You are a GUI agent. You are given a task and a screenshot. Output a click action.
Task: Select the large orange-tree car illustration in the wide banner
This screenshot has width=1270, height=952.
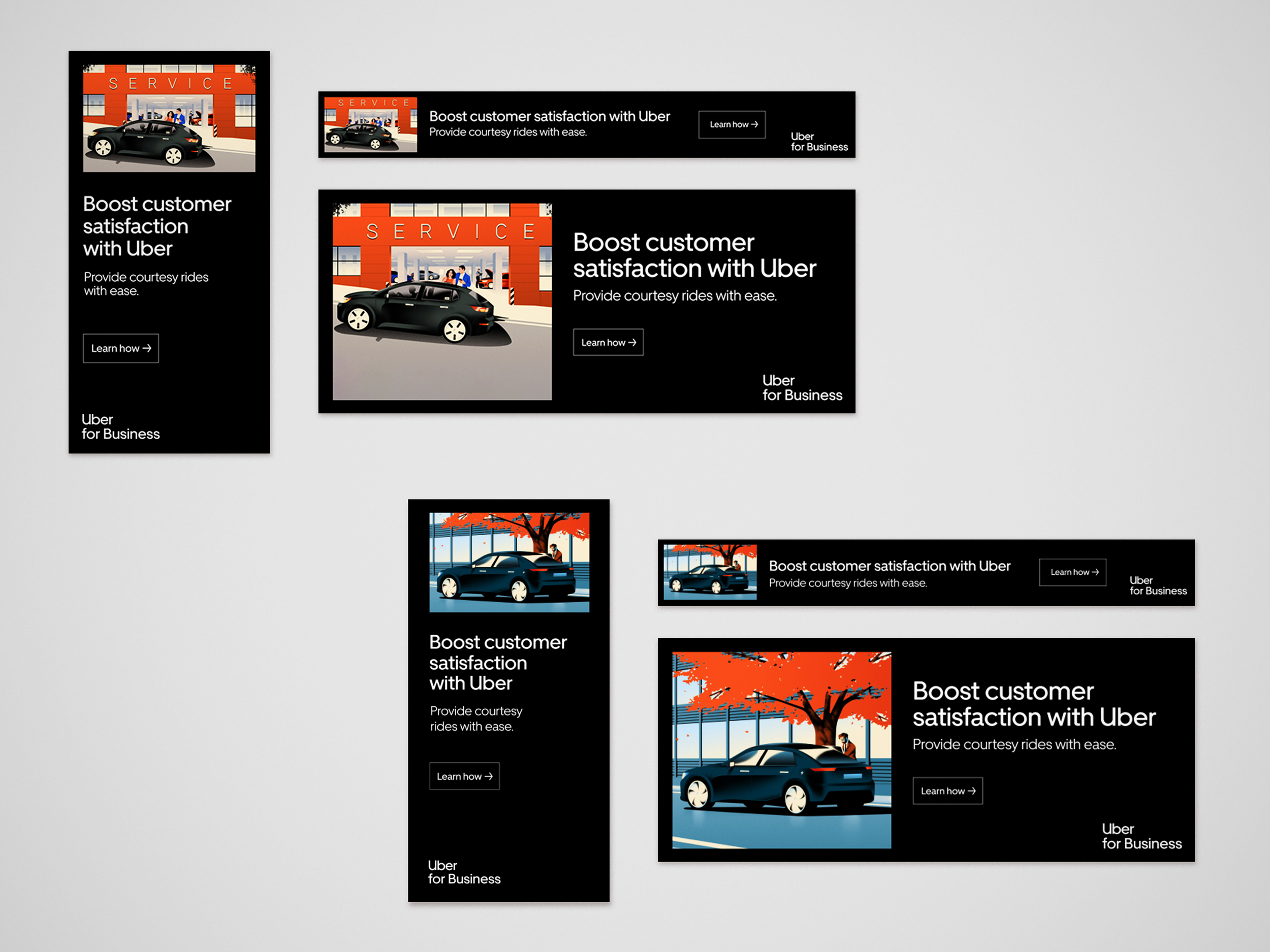(x=781, y=750)
